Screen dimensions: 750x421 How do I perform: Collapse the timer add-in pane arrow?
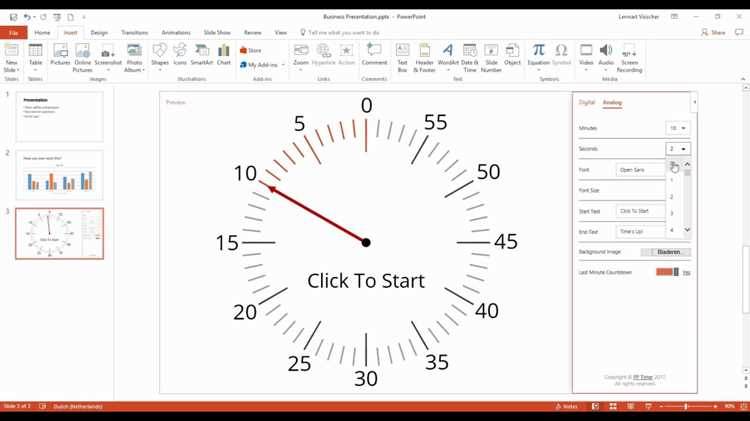(695, 102)
